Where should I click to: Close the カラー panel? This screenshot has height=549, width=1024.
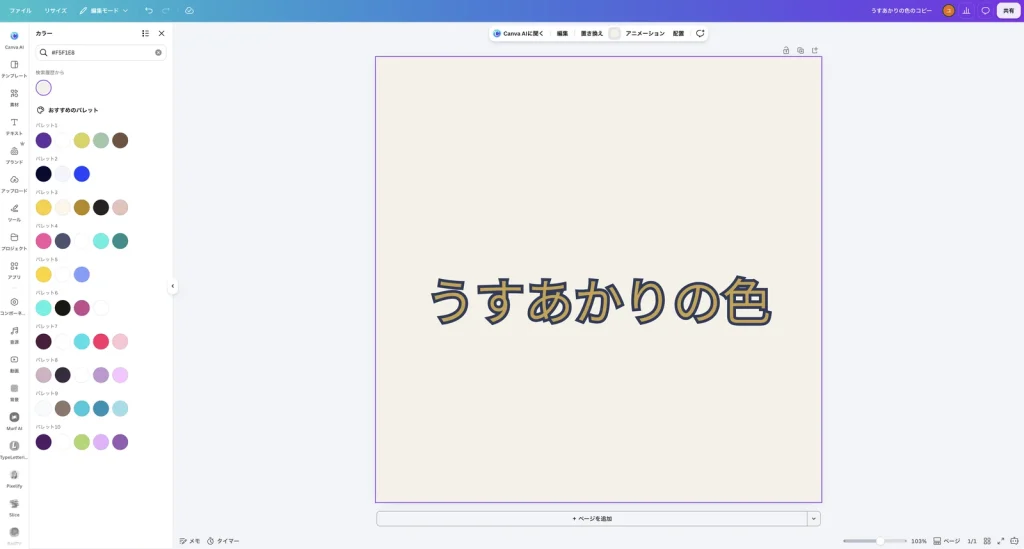(x=161, y=33)
